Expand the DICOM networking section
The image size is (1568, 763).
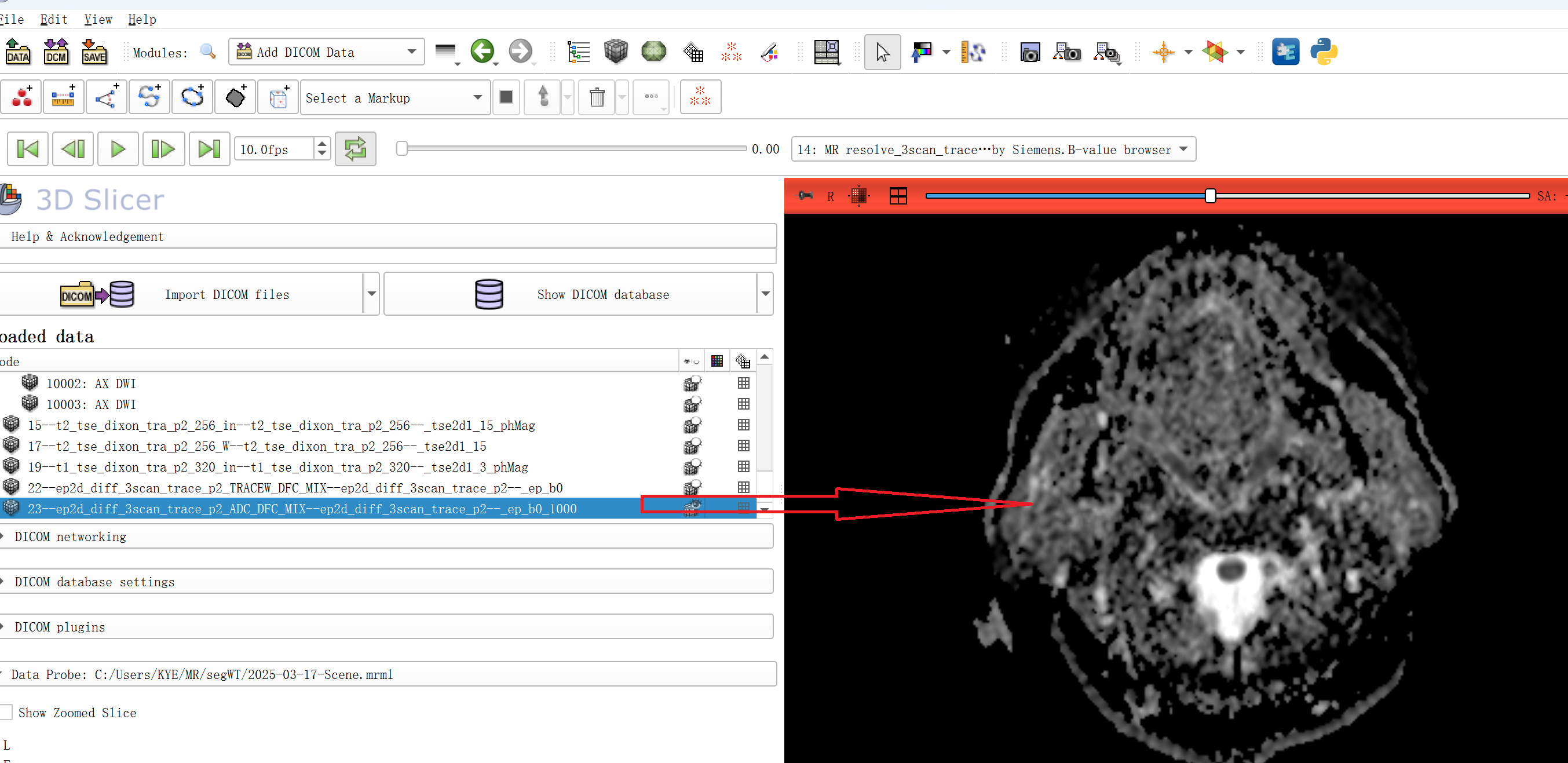[70, 536]
